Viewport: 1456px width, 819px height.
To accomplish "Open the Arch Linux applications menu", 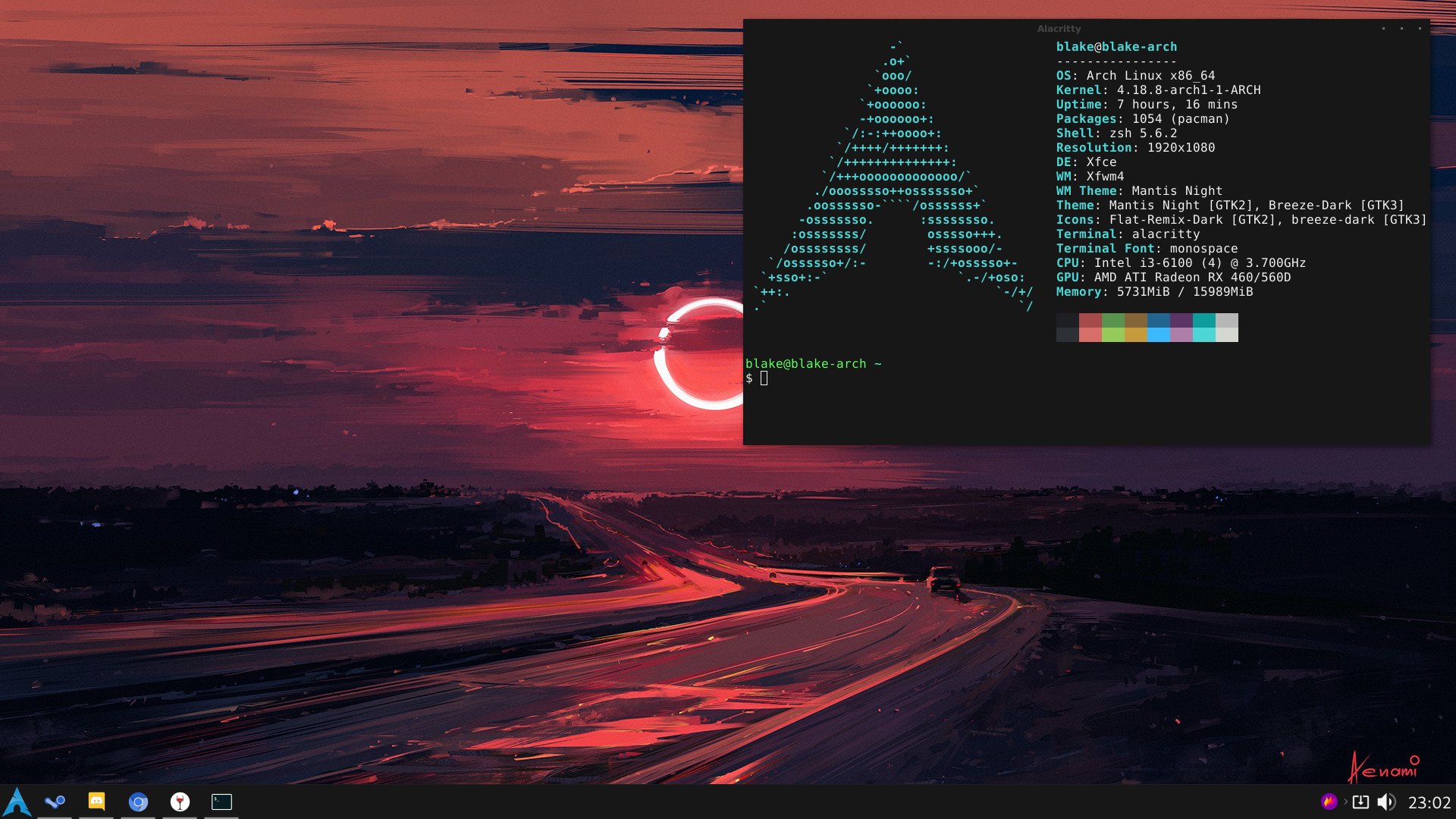I will pos(17,802).
